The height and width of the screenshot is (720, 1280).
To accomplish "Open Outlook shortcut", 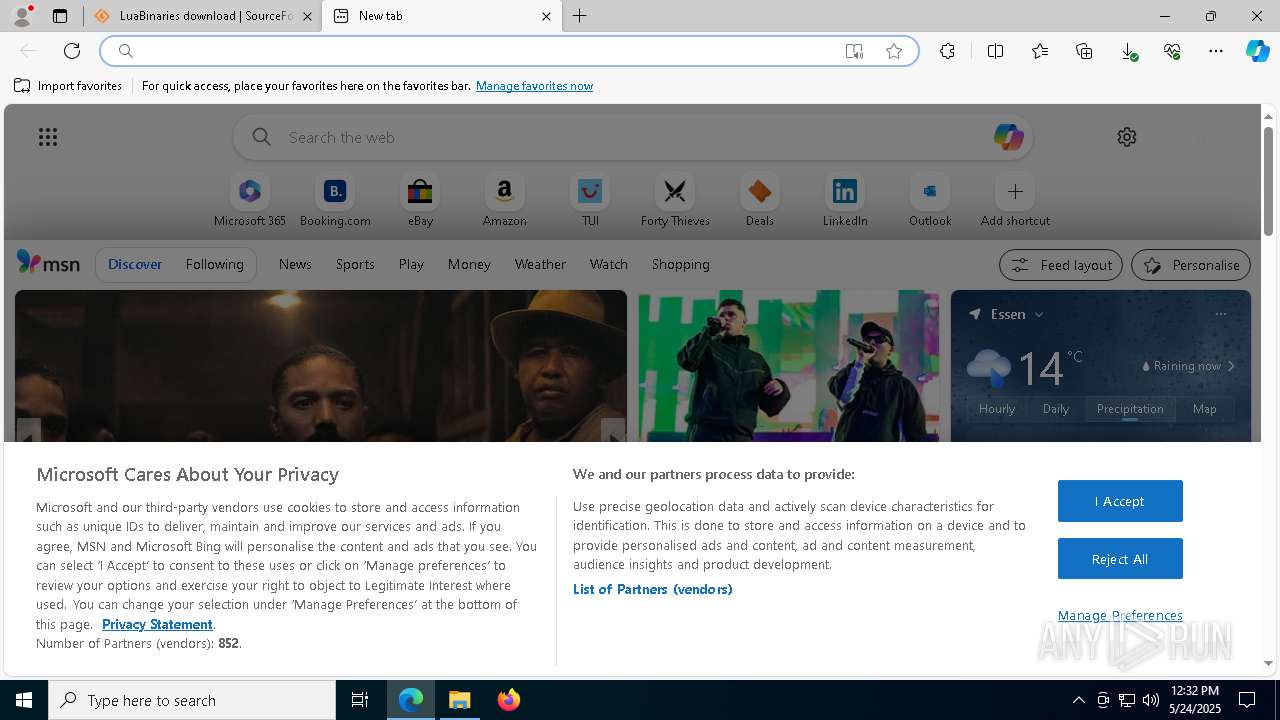I will (930, 201).
